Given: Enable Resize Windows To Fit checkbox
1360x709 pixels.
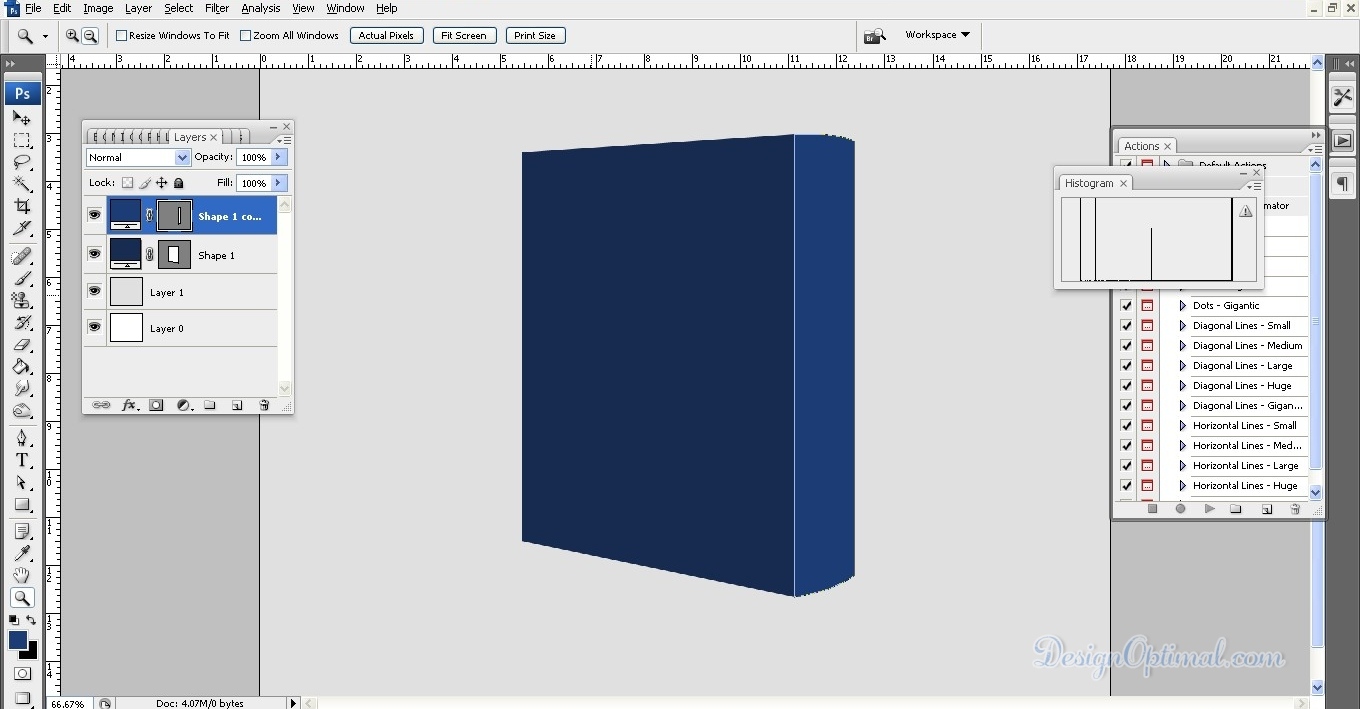Looking at the screenshot, I should point(122,36).
